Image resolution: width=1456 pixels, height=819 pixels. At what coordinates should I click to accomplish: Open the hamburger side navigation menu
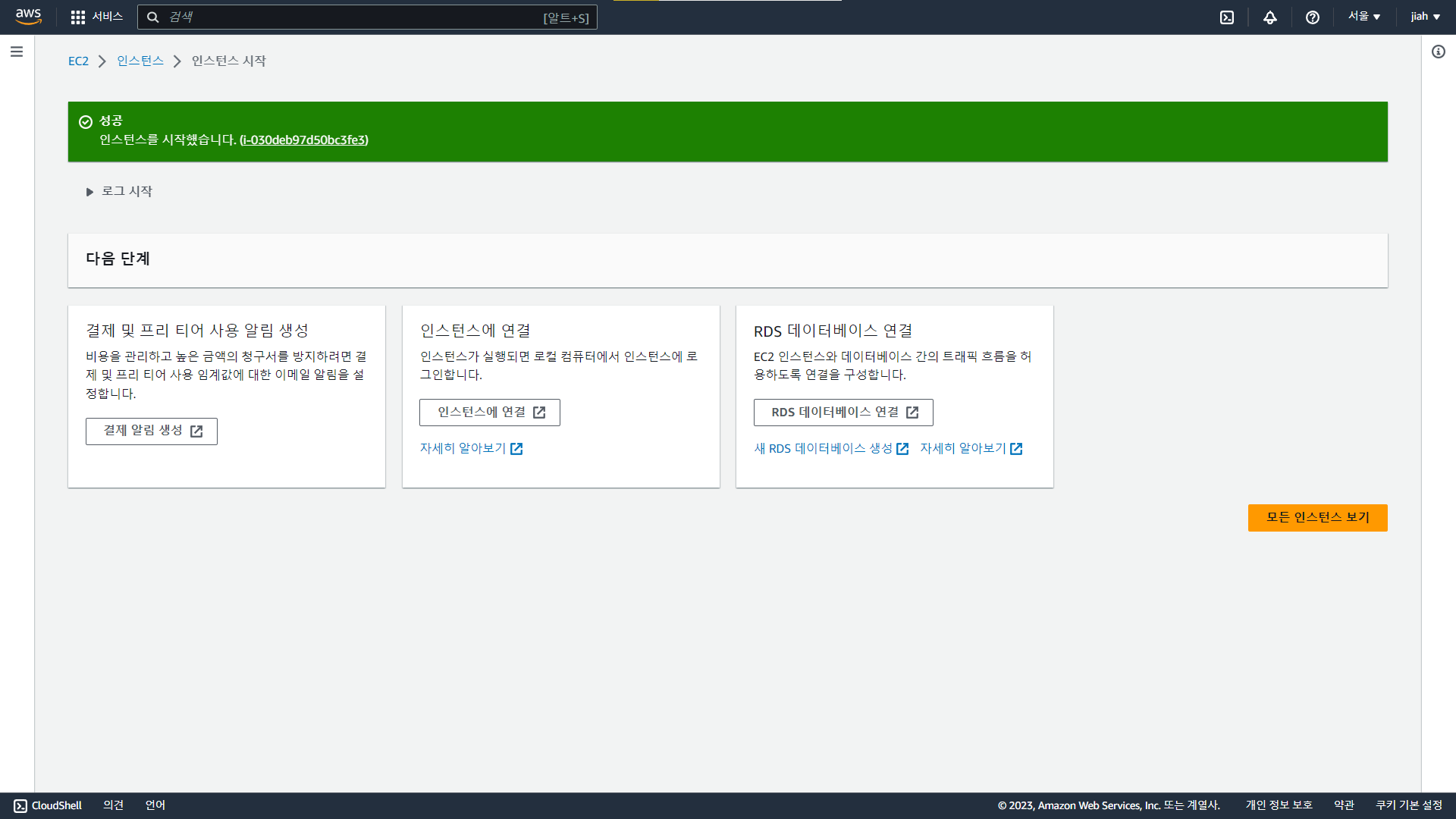(17, 52)
